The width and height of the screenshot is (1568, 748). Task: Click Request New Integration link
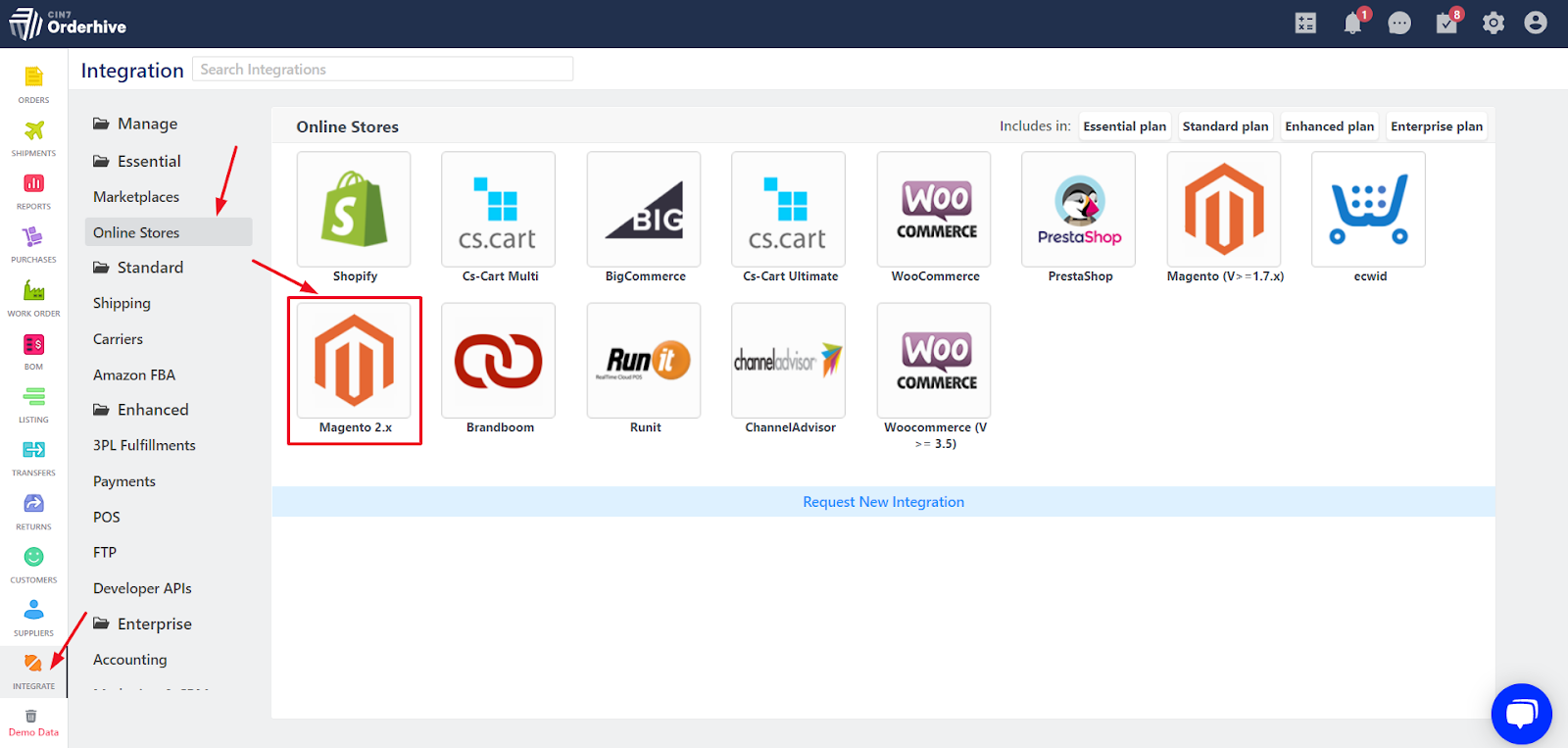pos(883,502)
